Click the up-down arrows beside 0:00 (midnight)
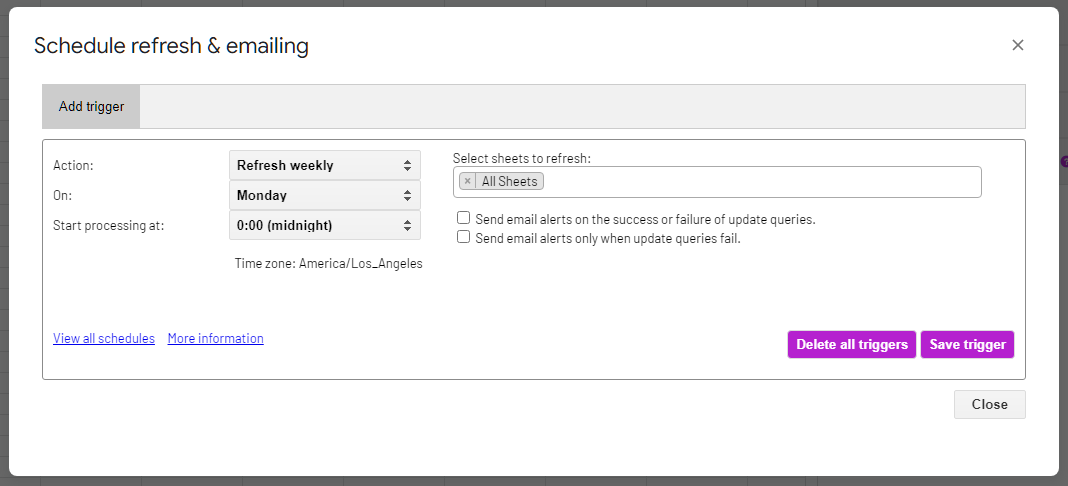 tap(407, 225)
